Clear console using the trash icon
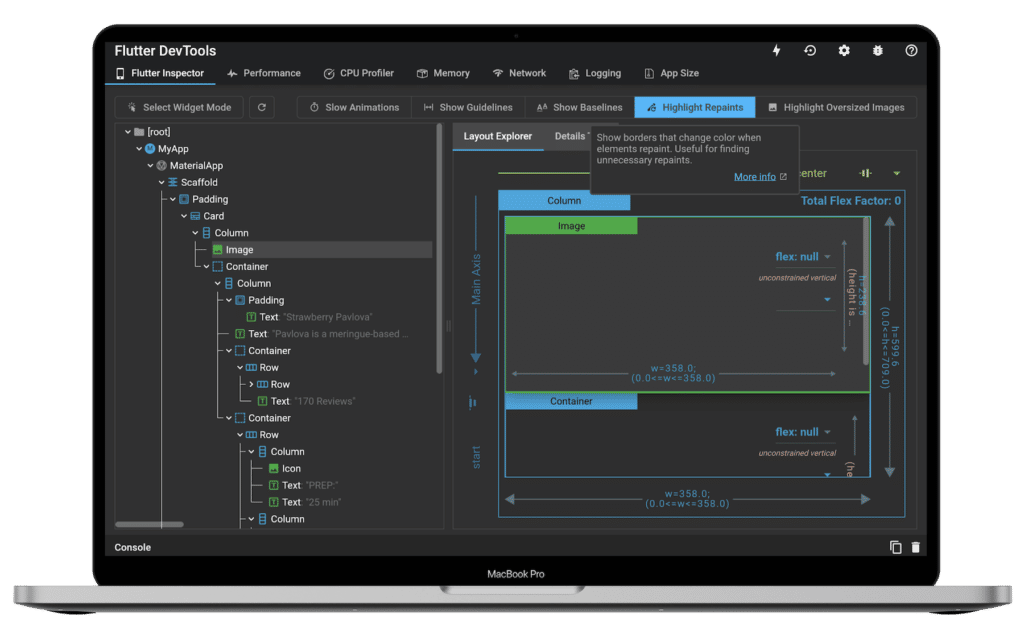The width and height of the screenshot is (1024, 630). [916, 547]
